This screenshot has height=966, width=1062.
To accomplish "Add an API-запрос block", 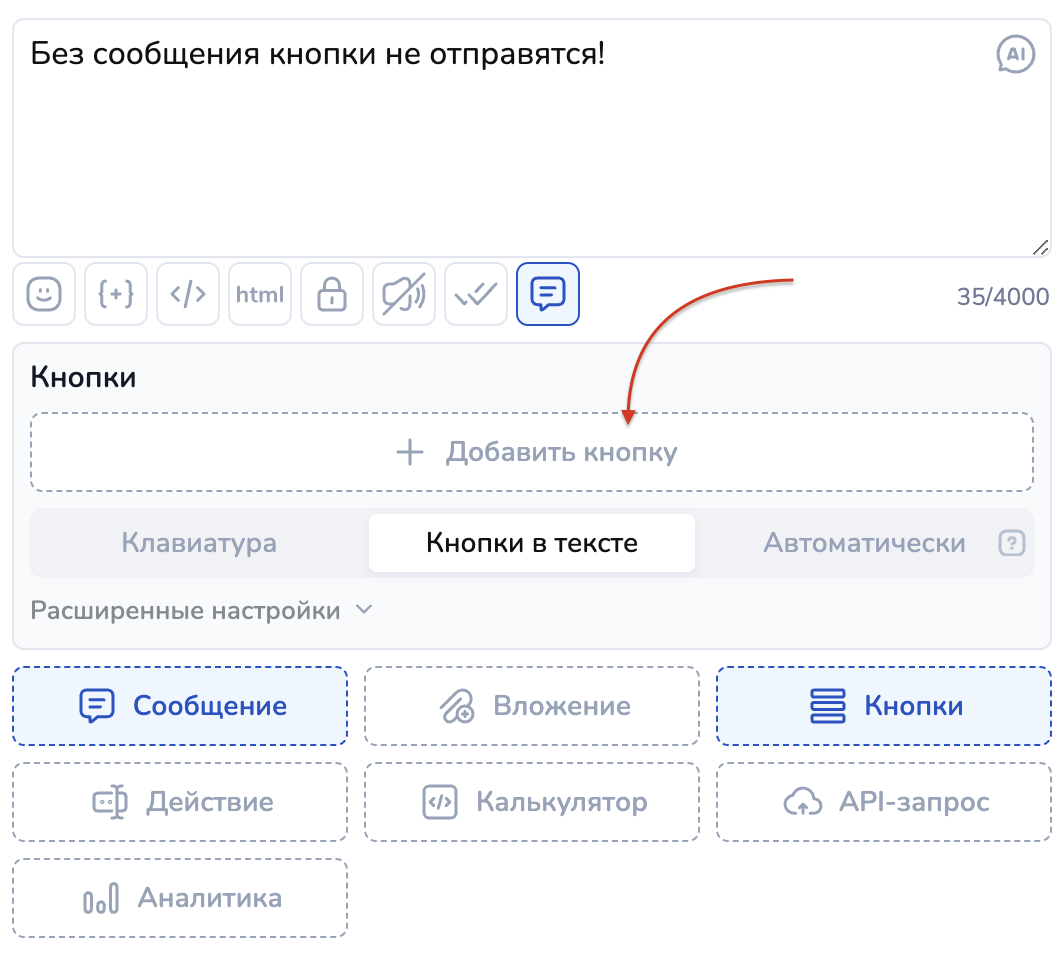I will (884, 802).
